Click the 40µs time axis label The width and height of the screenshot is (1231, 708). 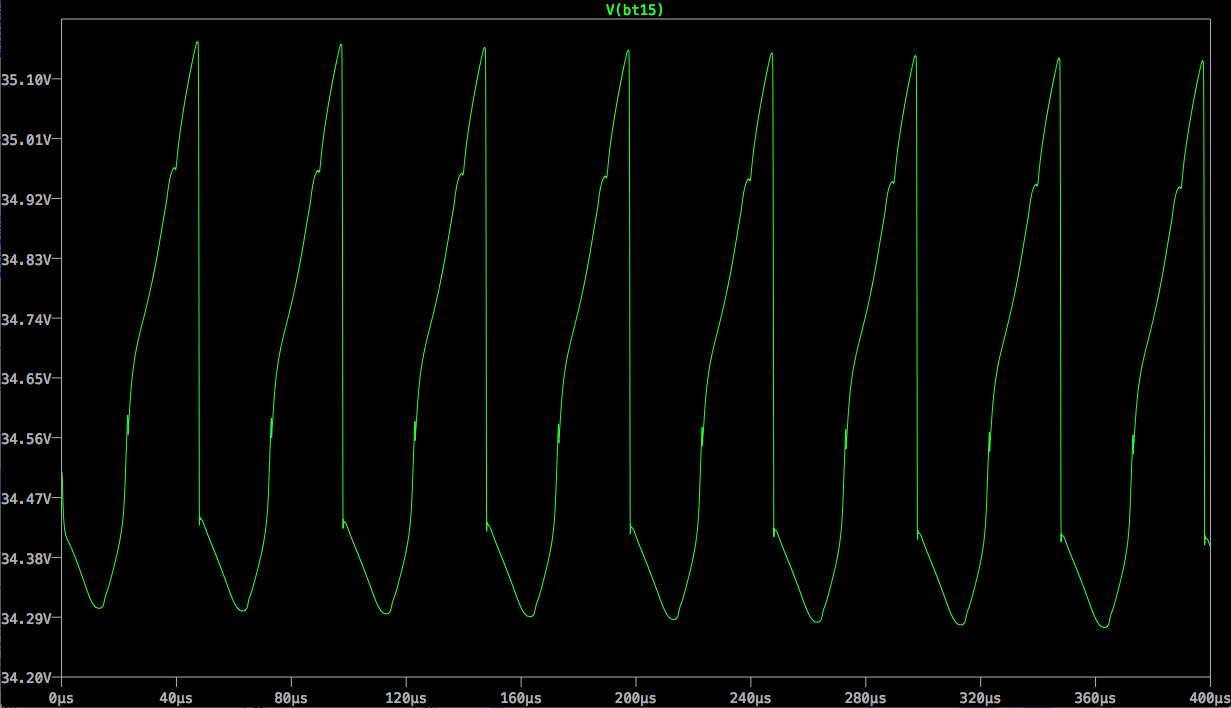176,696
